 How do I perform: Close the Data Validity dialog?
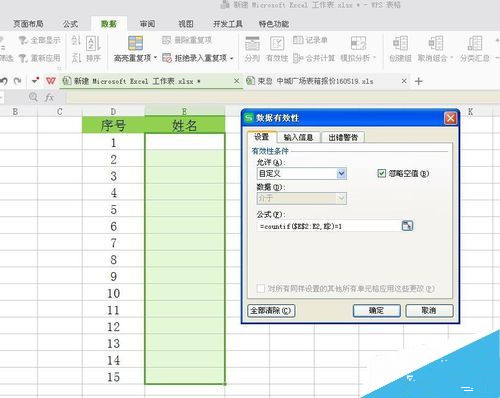[x=451, y=118]
